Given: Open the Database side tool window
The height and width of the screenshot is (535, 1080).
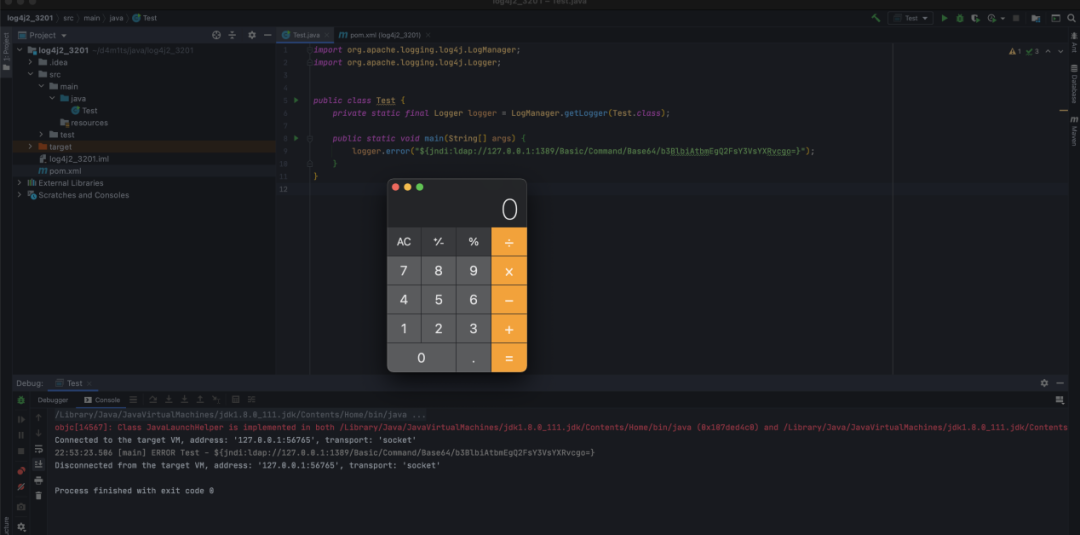Looking at the screenshot, I should coord(1074,84).
